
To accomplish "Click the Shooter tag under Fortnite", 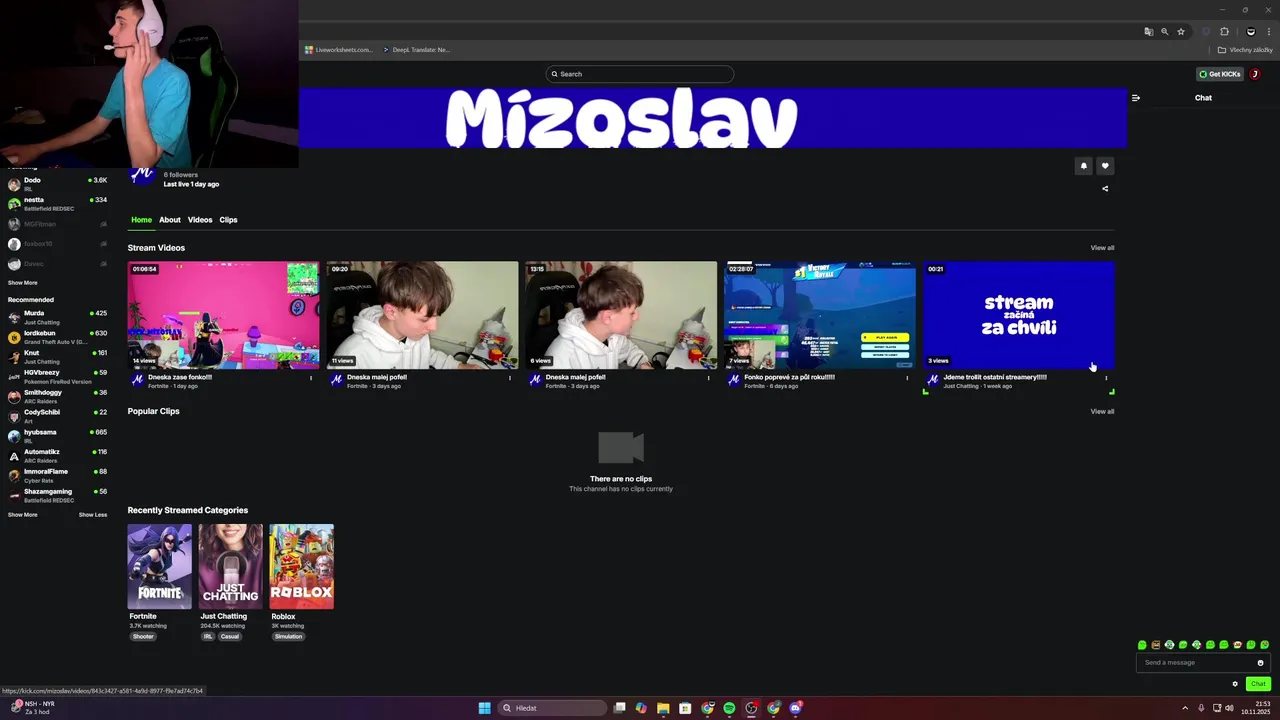I will coord(143,637).
